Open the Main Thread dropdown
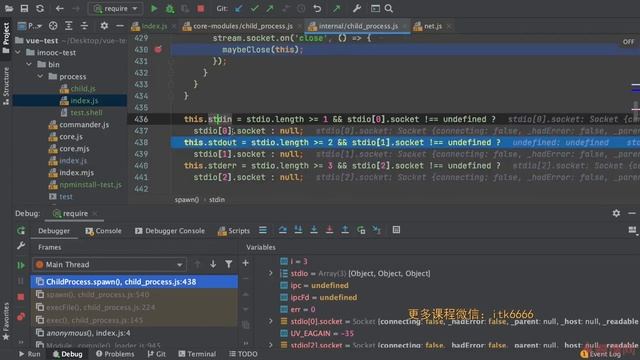 (109, 264)
